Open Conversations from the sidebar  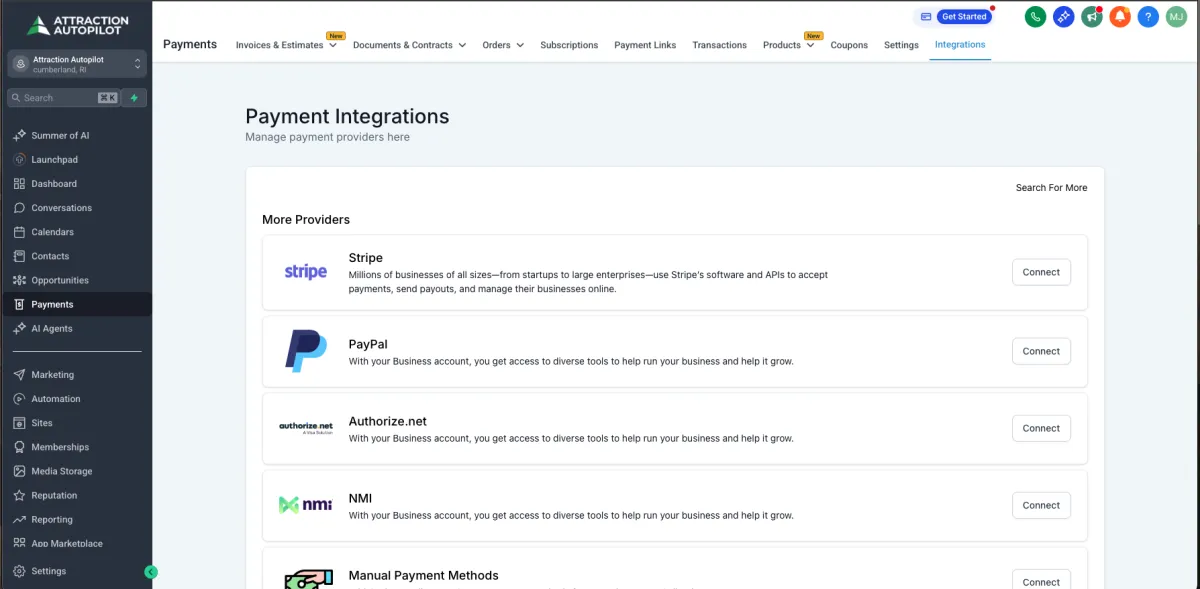point(61,208)
